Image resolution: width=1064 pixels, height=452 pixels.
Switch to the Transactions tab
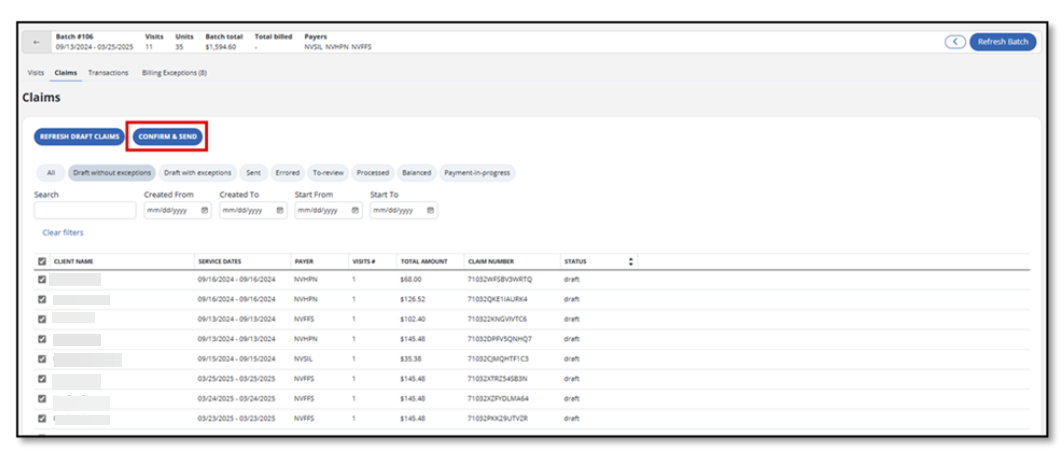(x=108, y=73)
